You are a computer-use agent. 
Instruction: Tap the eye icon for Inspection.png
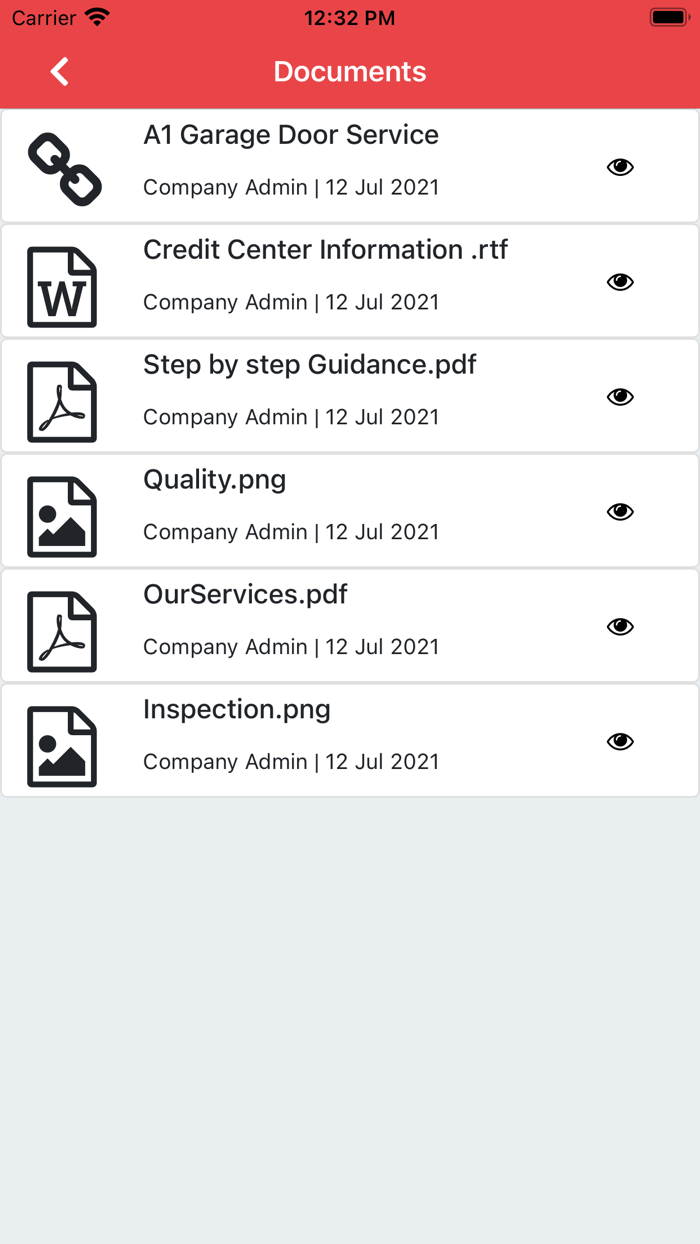click(x=620, y=742)
